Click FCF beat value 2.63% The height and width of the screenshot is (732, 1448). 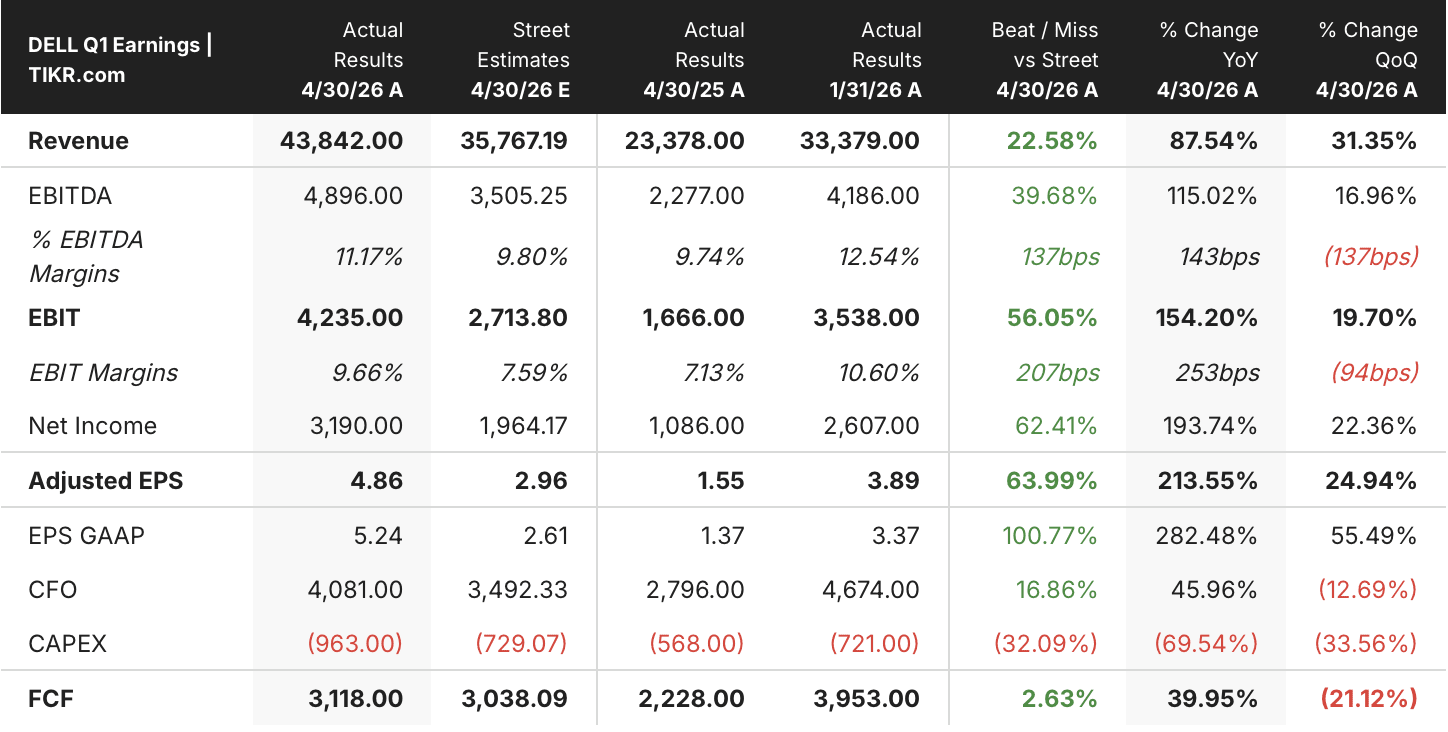[x=1059, y=698]
